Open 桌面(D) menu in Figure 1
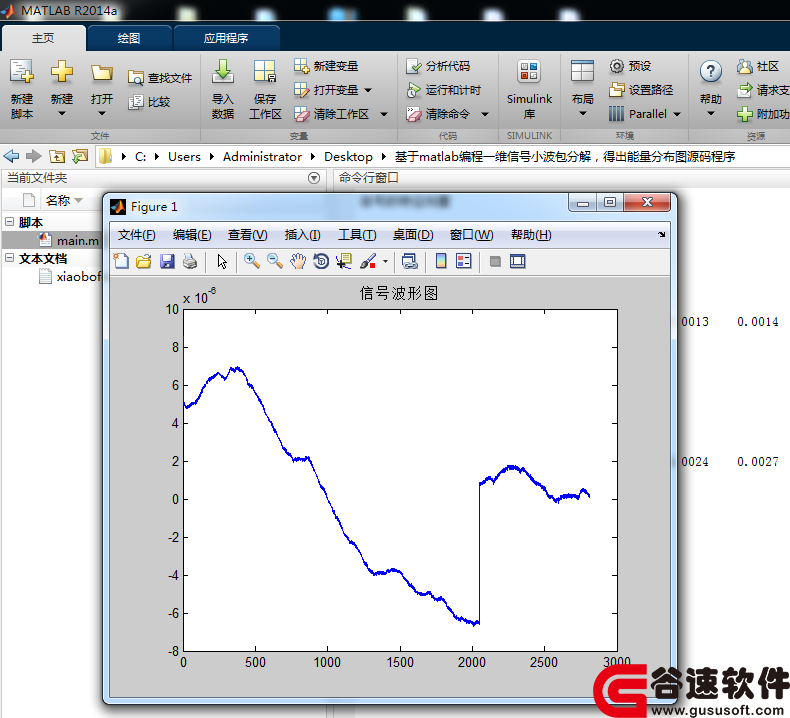 (x=413, y=235)
